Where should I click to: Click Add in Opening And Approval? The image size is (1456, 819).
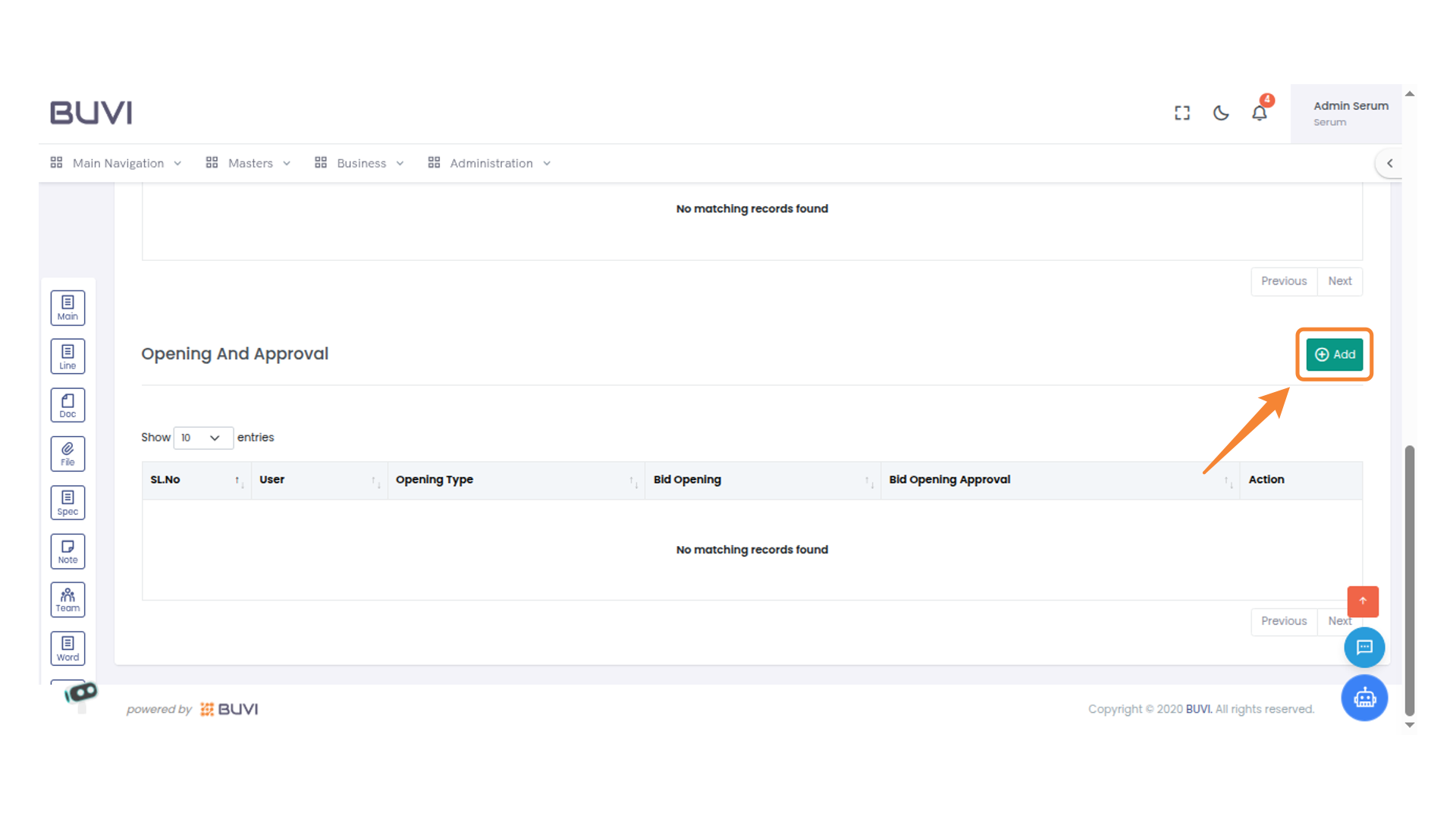click(1334, 354)
